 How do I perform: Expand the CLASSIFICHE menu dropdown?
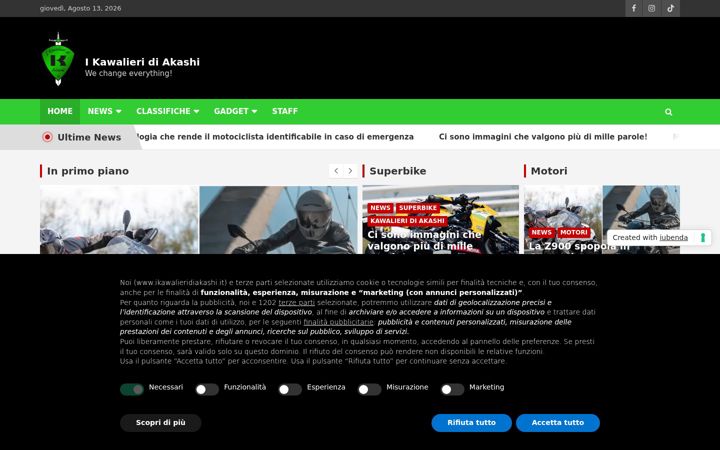(168, 111)
